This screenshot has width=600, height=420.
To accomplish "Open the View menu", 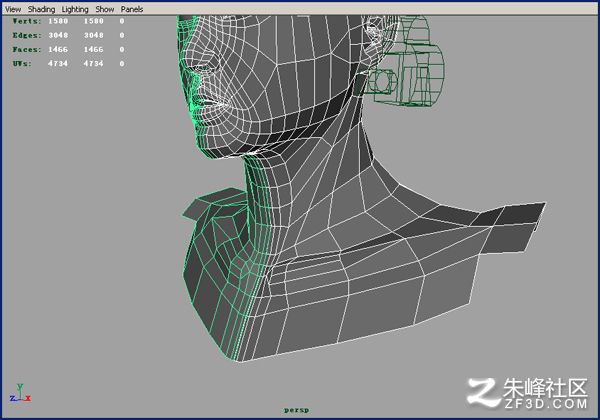I will [x=13, y=9].
